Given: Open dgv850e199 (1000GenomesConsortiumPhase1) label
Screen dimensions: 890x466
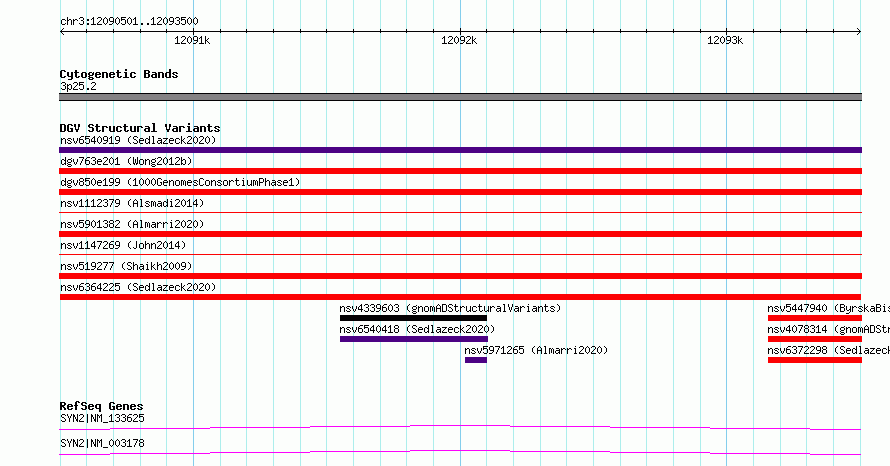Looking at the screenshot, I should (180, 182).
